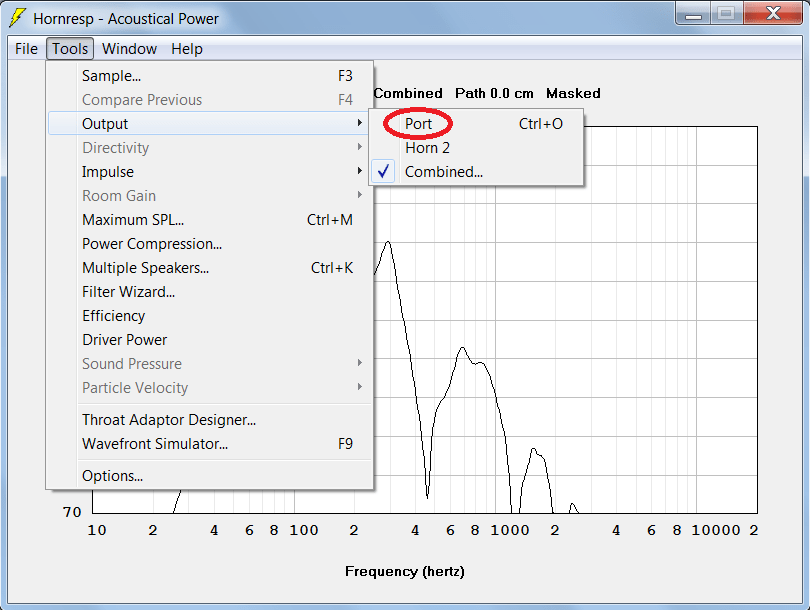Open the Help menu
This screenshot has height=610, width=810.
click(186, 49)
